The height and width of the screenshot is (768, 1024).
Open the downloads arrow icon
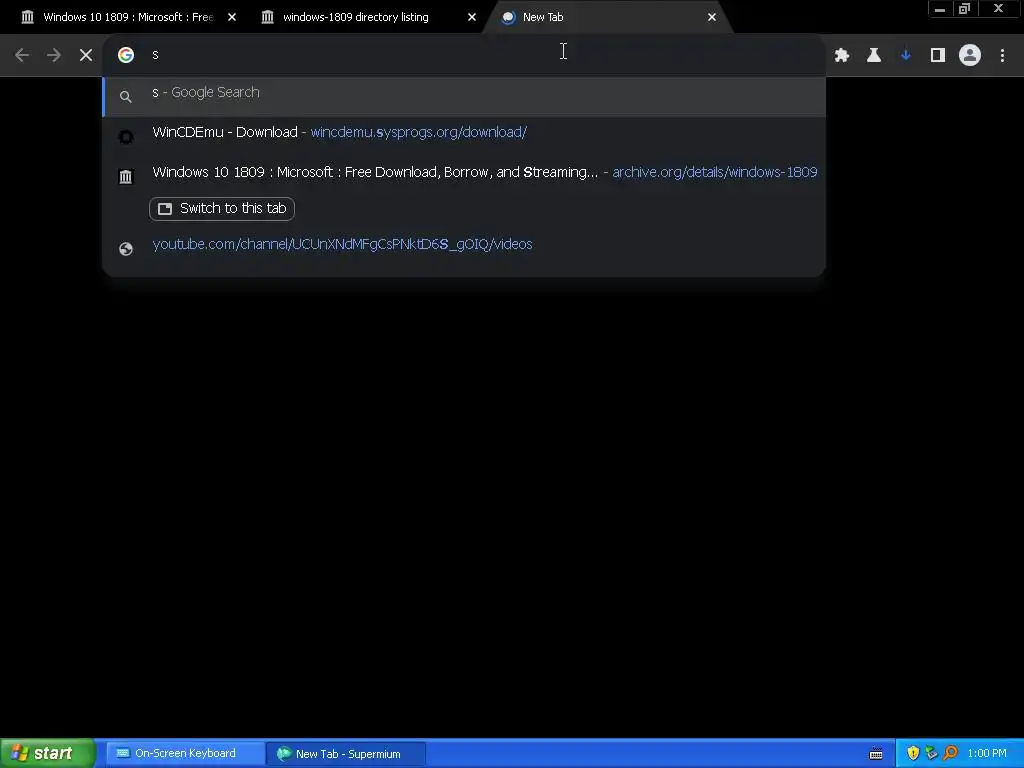click(x=906, y=56)
